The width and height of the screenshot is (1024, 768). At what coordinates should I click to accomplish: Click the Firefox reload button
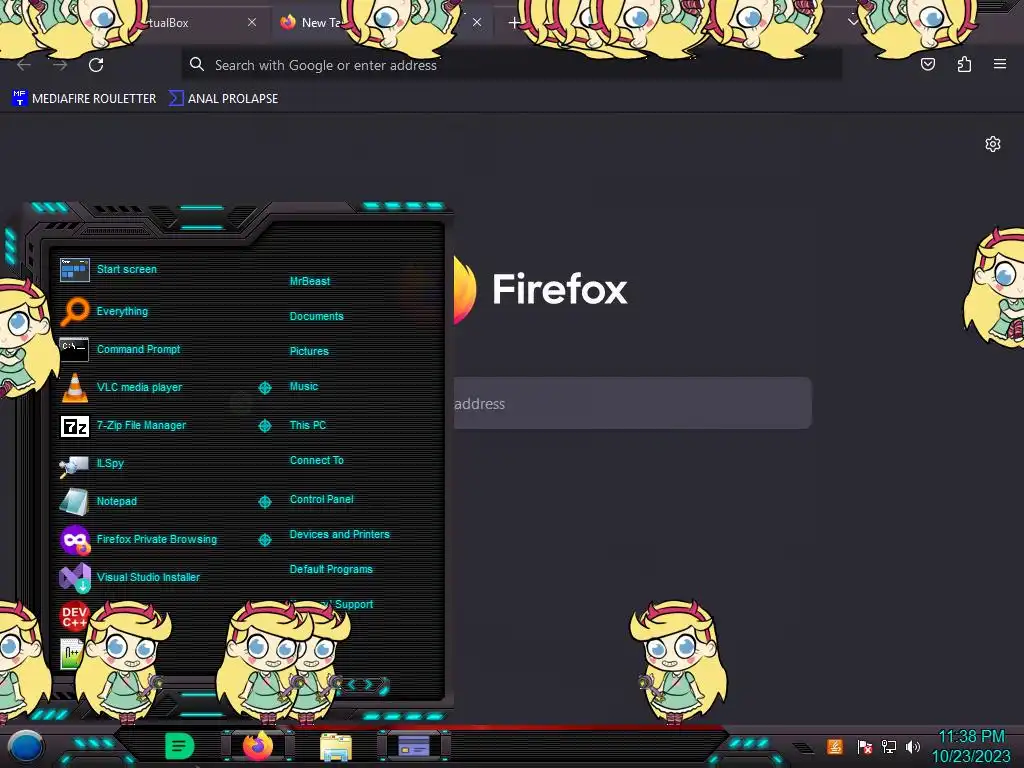(x=96, y=65)
